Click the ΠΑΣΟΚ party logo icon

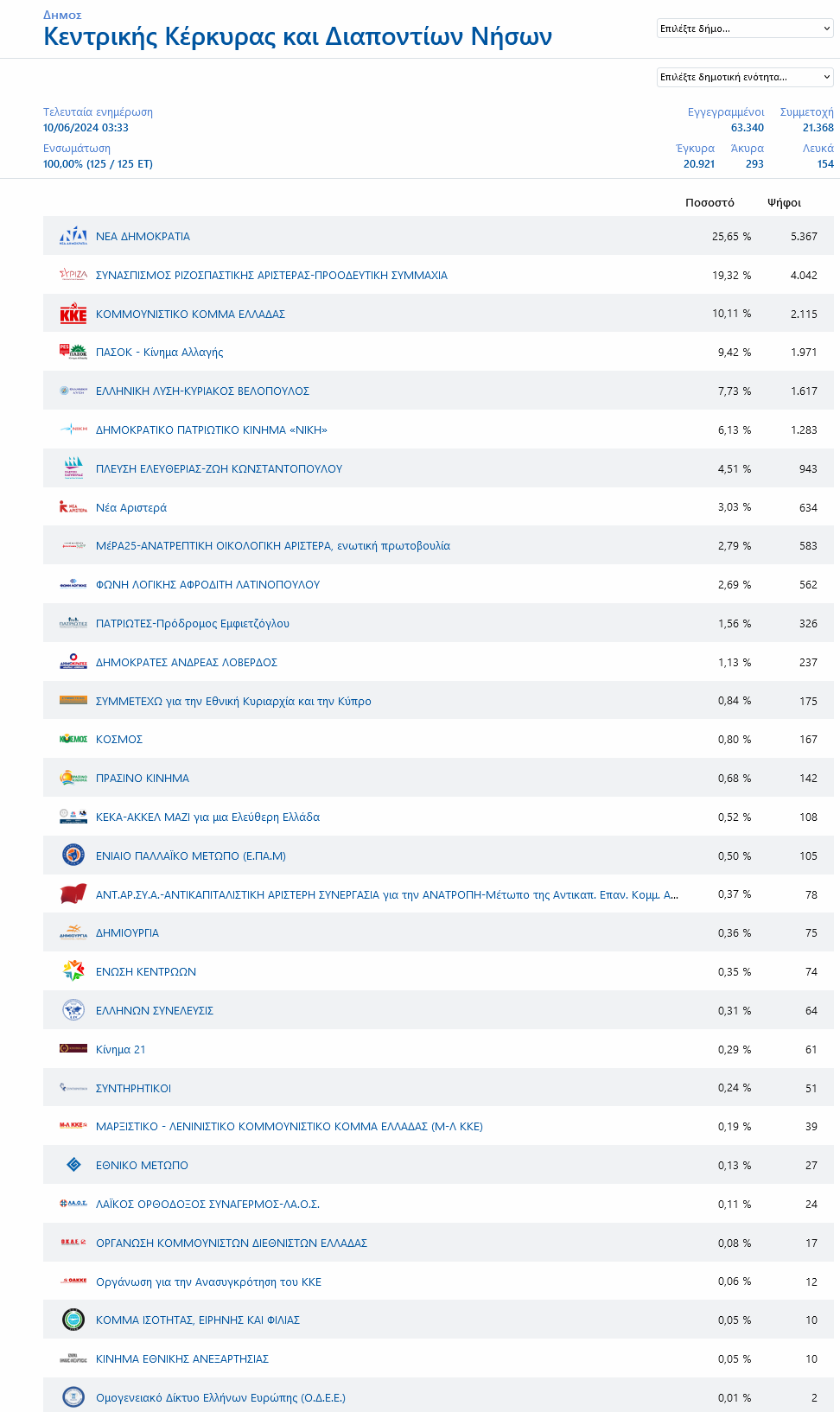pyautogui.click(x=73, y=352)
